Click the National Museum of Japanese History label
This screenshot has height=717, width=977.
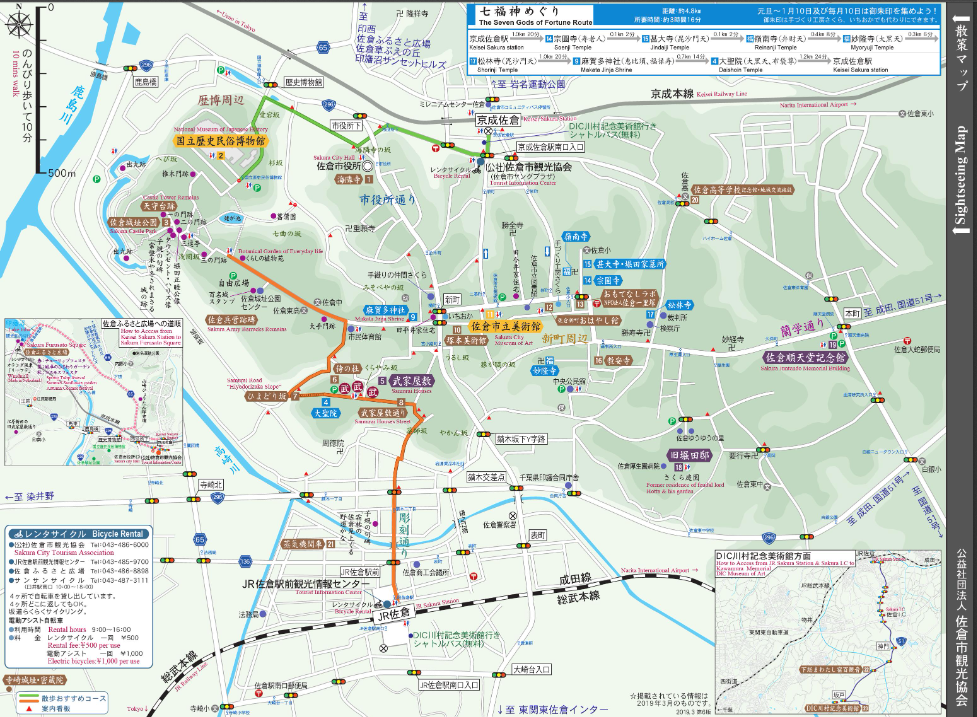coord(220,142)
